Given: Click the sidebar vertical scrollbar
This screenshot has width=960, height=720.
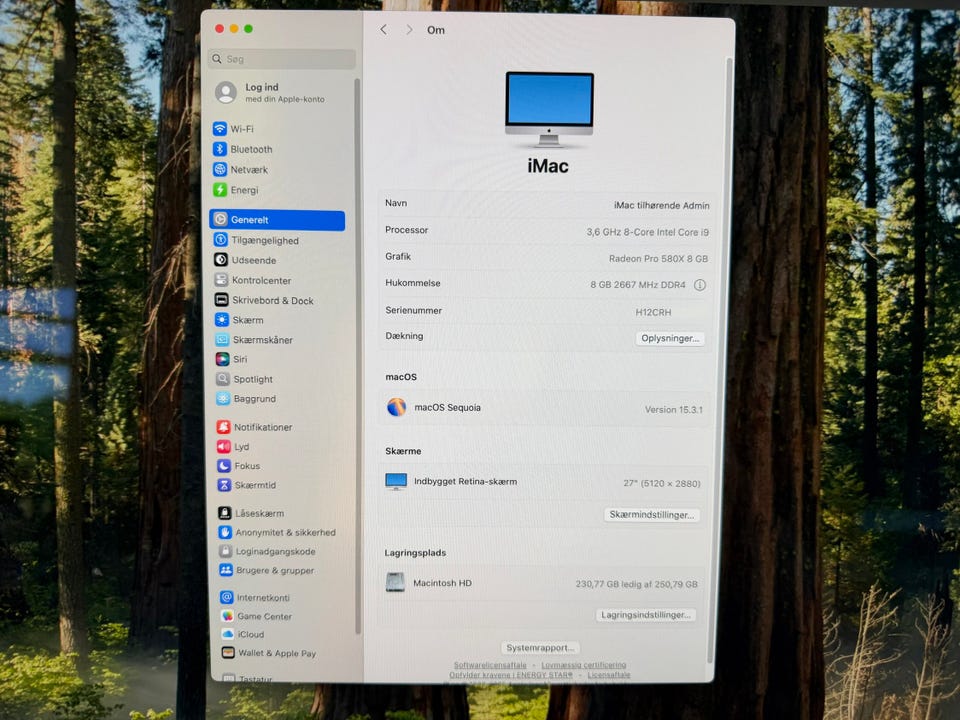Looking at the screenshot, I should (x=357, y=355).
